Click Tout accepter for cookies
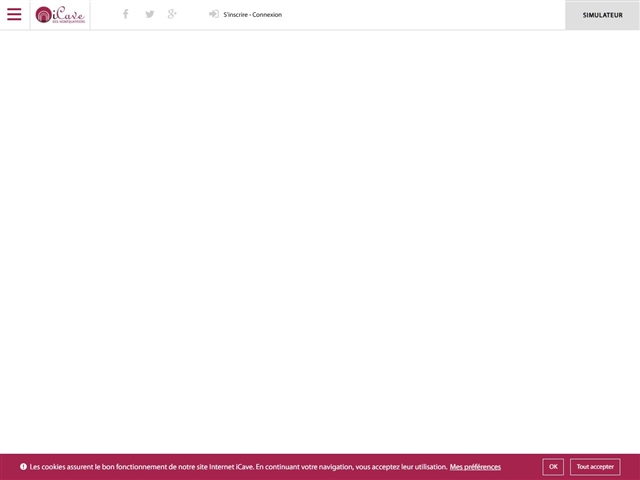640x480 pixels. (595, 467)
